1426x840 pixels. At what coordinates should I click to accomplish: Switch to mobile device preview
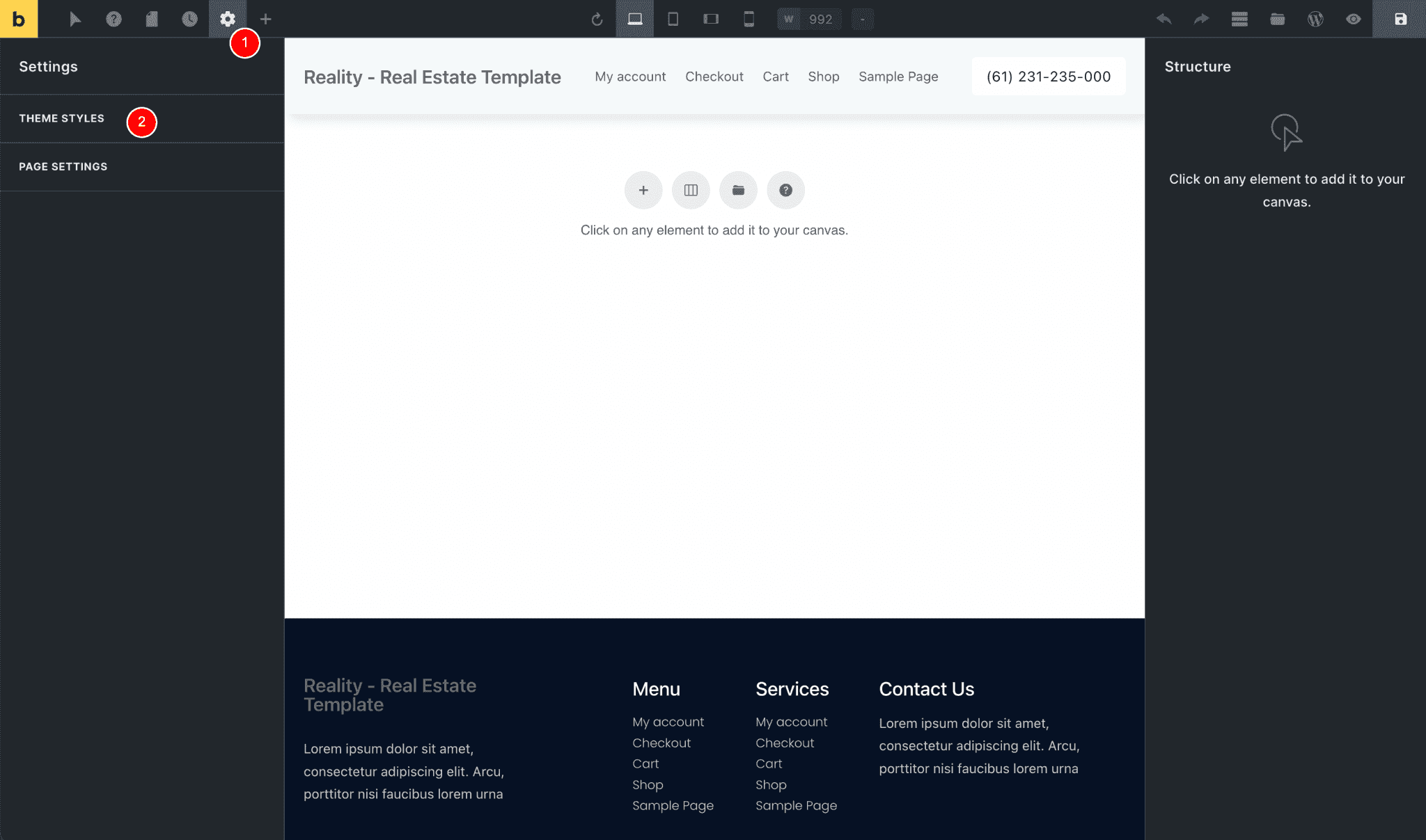(x=750, y=19)
